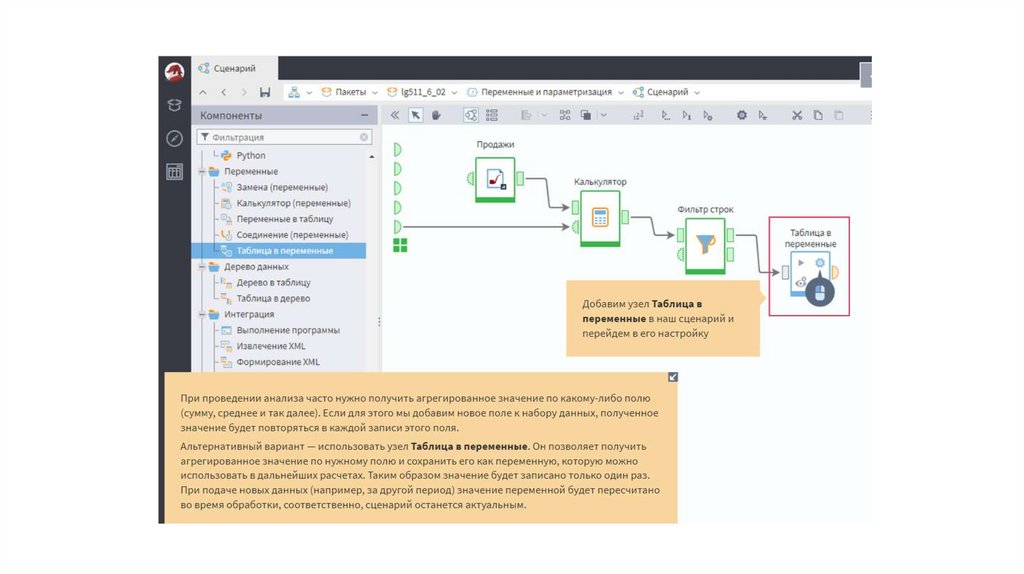Open Переменные и параметризация breadcrumb dropdown
This screenshot has width=1024, height=574.
(620, 93)
